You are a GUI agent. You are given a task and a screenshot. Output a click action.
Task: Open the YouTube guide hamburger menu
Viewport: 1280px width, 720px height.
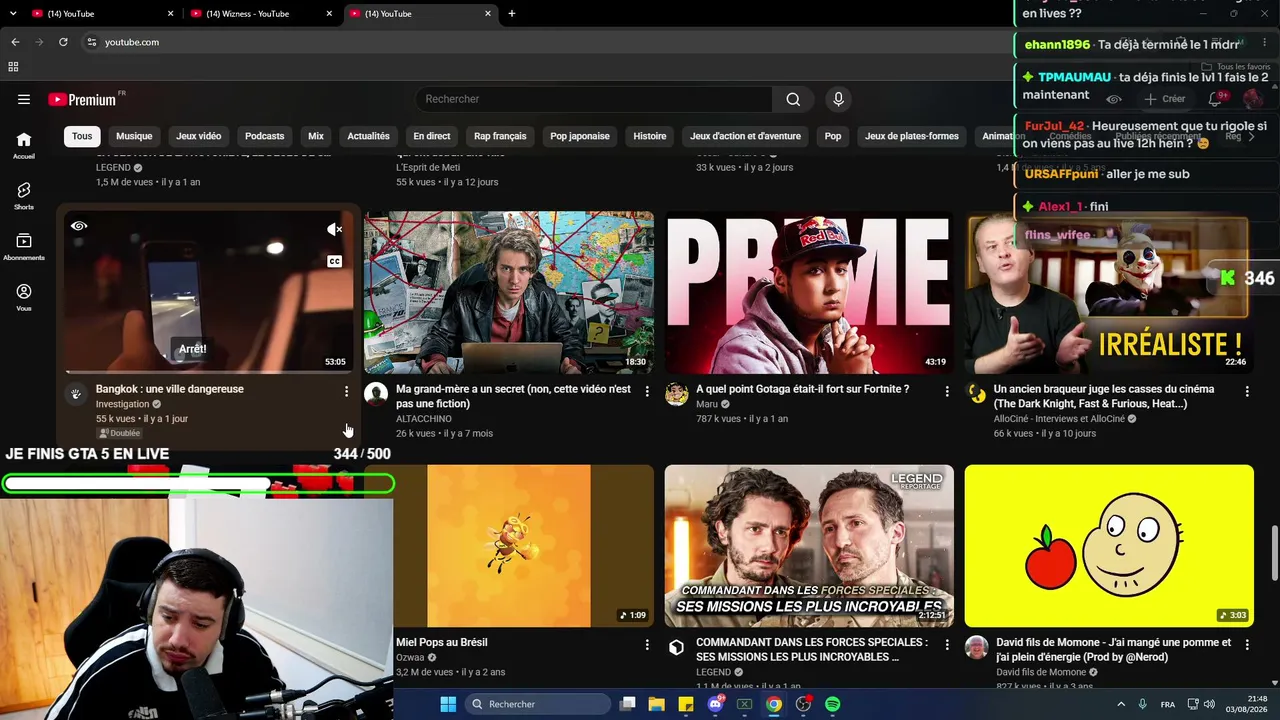tap(24, 99)
